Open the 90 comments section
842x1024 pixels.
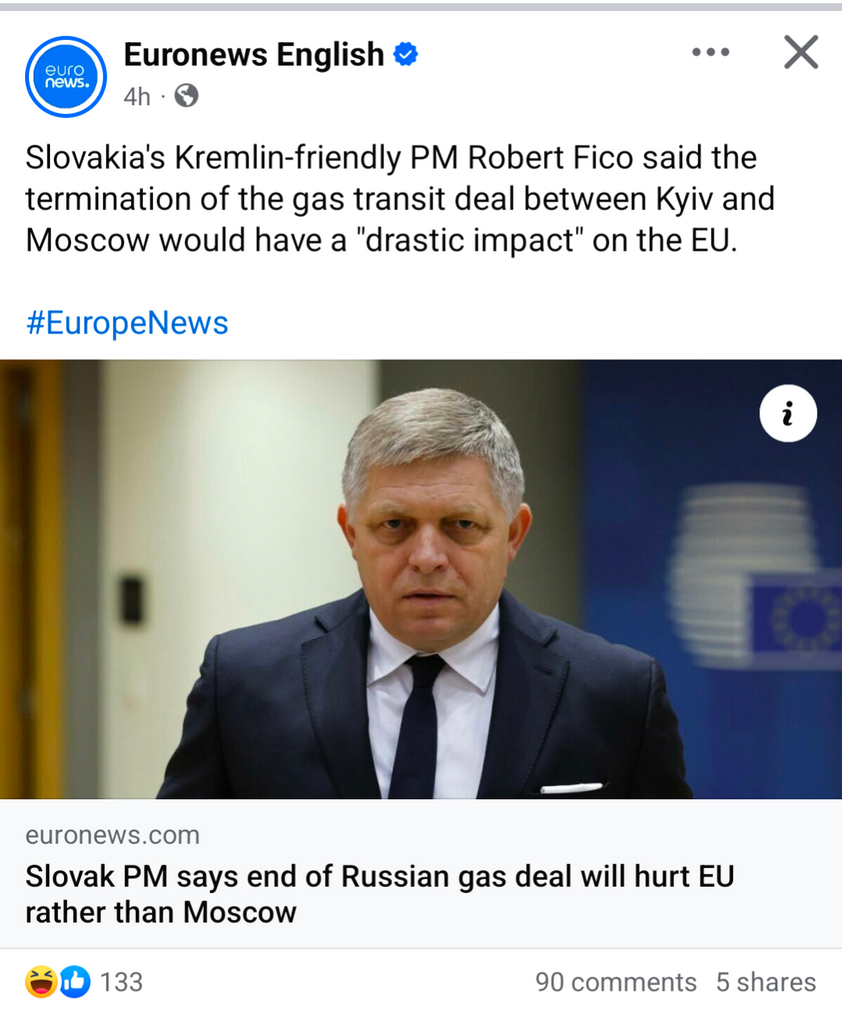click(x=615, y=982)
